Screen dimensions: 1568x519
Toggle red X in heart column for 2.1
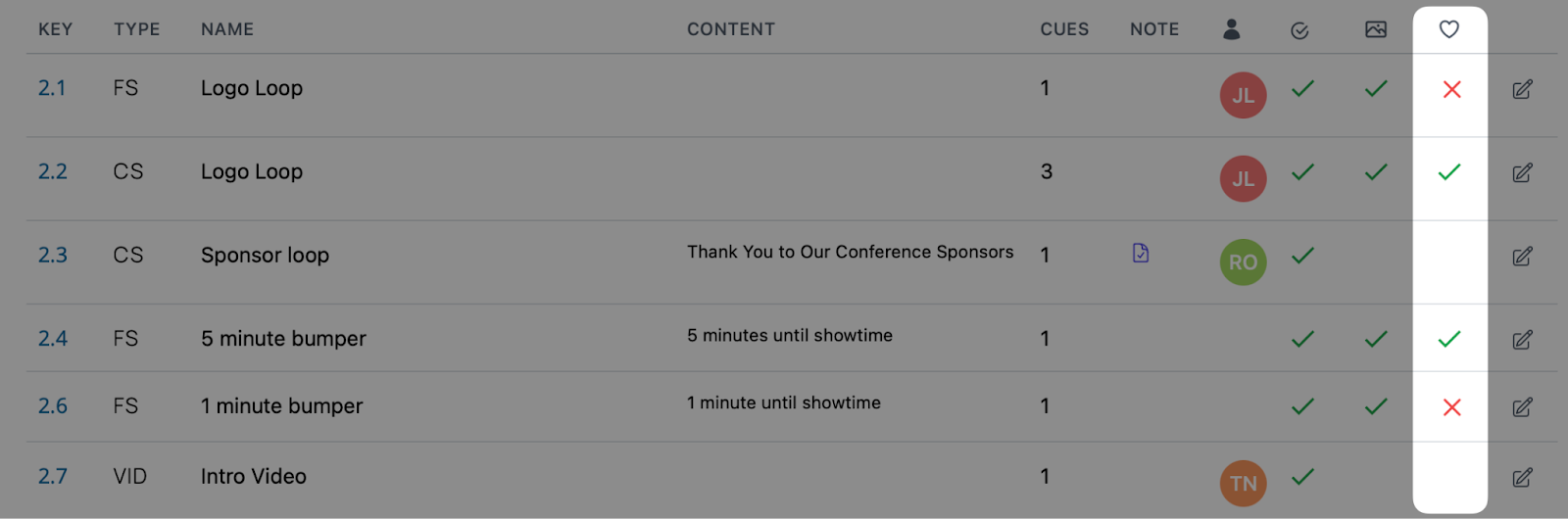click(x=1452, y=89)
